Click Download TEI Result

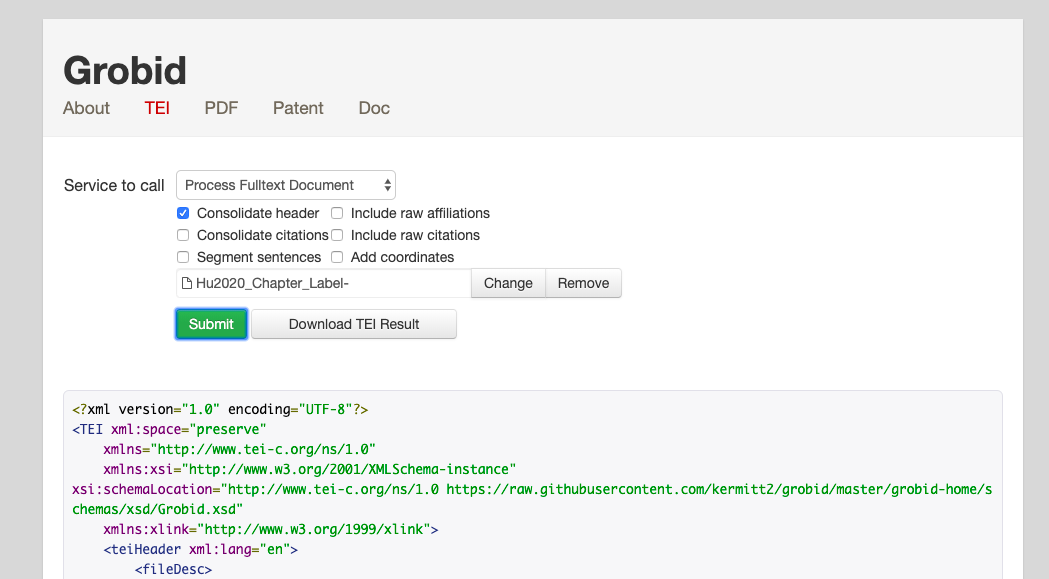353,323
